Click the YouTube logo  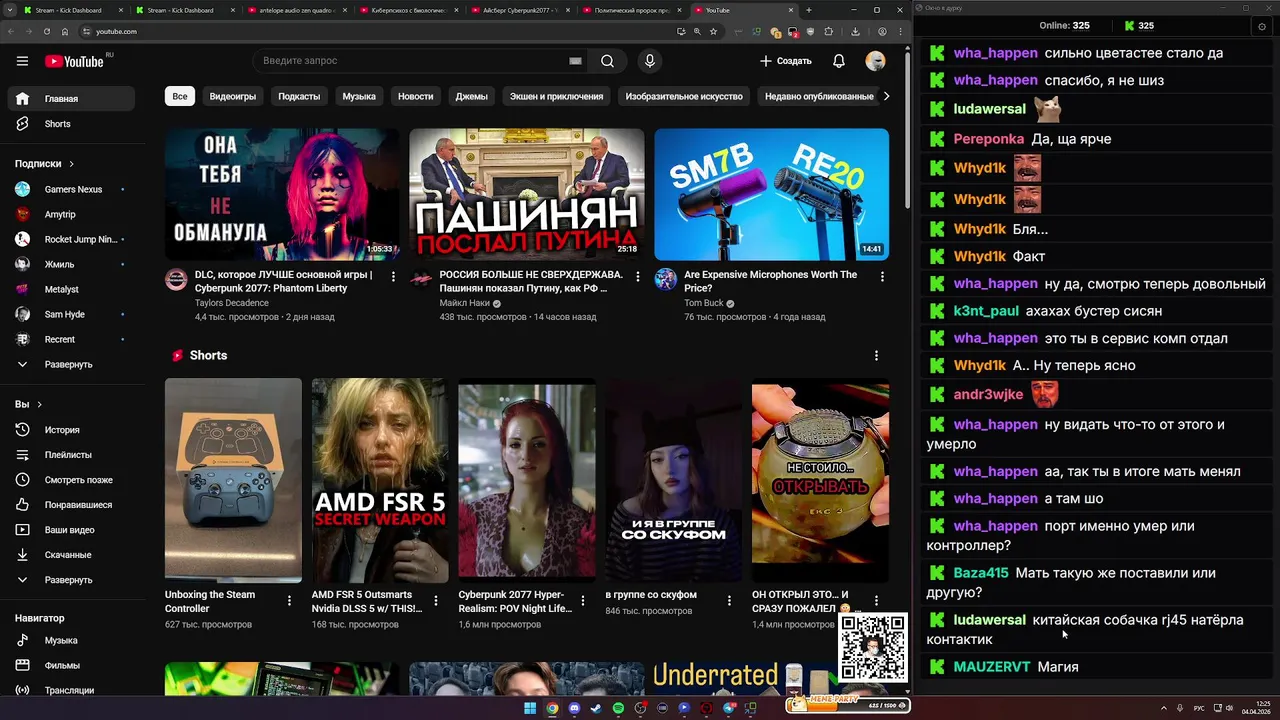[74, 61]
